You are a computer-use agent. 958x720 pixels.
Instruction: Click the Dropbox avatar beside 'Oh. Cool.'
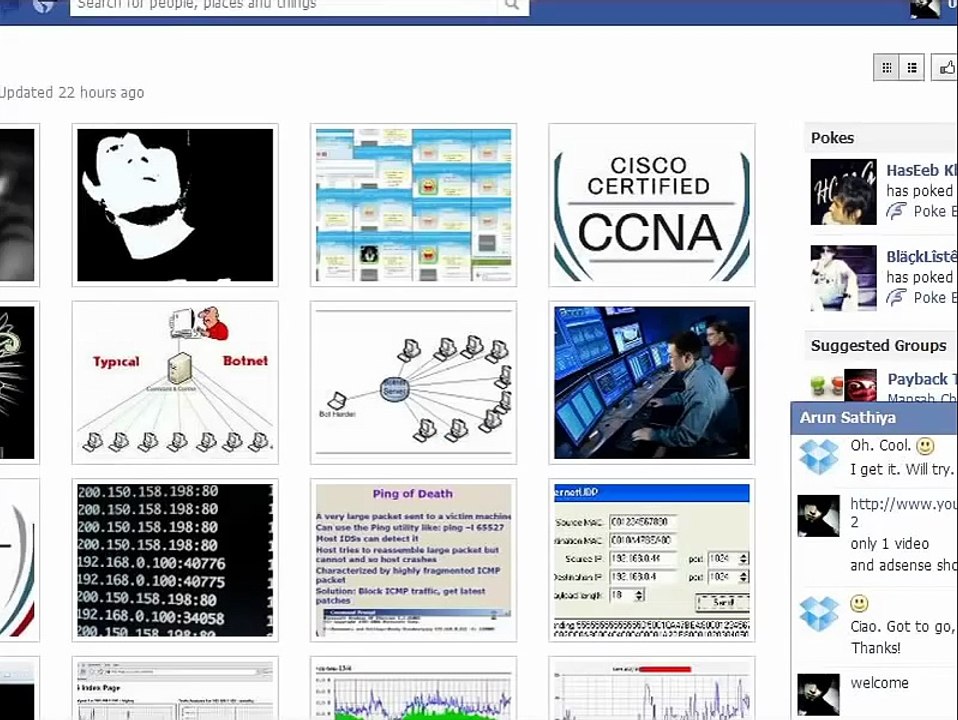[819, 457]
